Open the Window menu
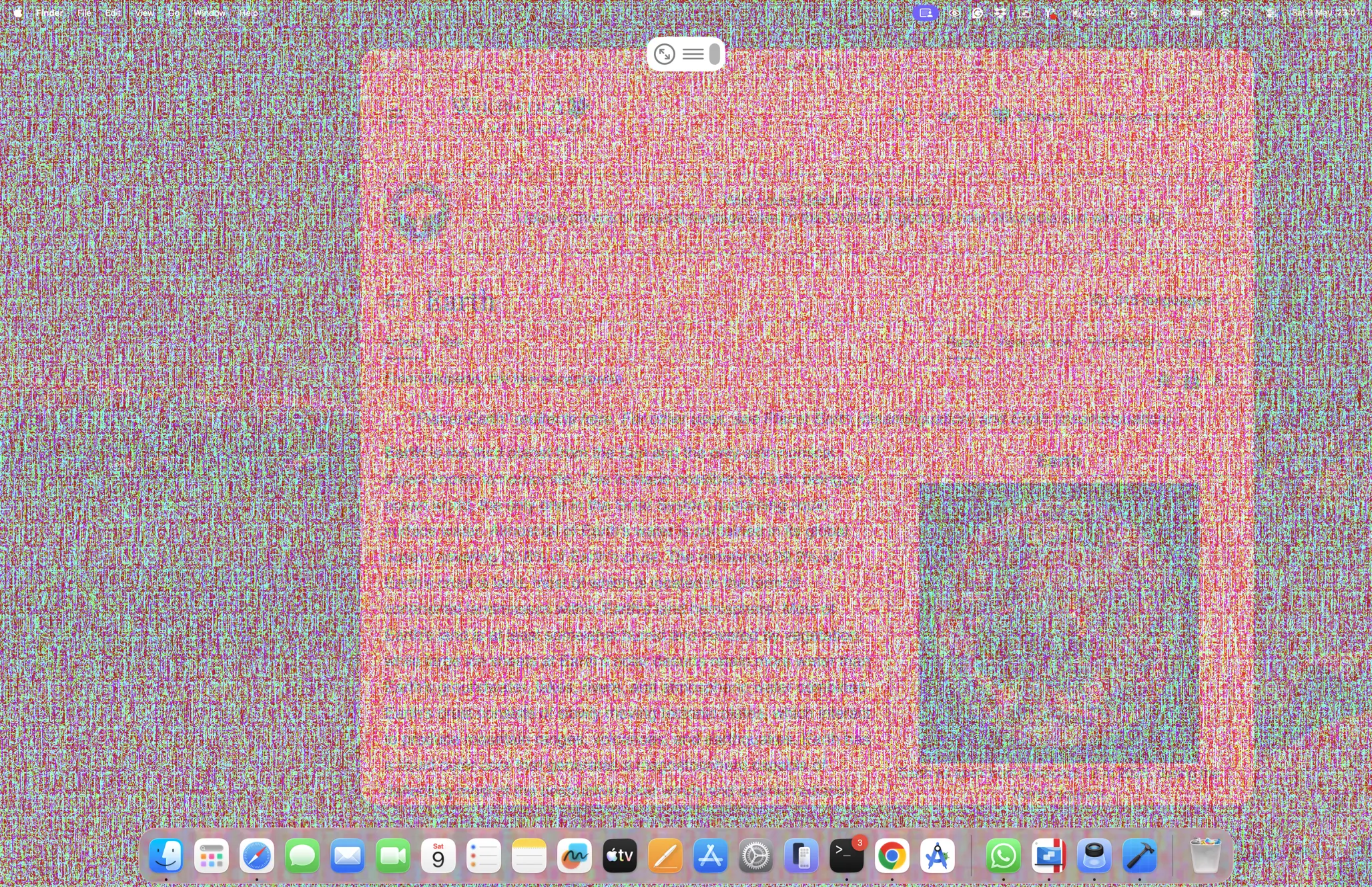 (x=210, y=13)
